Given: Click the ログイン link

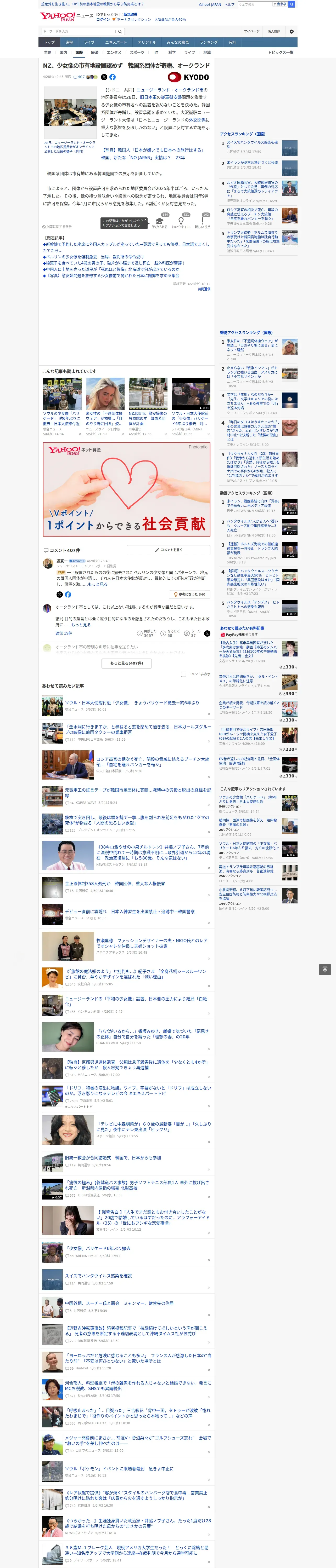Looking at the screenshot, I should click(x=103, y=20).
